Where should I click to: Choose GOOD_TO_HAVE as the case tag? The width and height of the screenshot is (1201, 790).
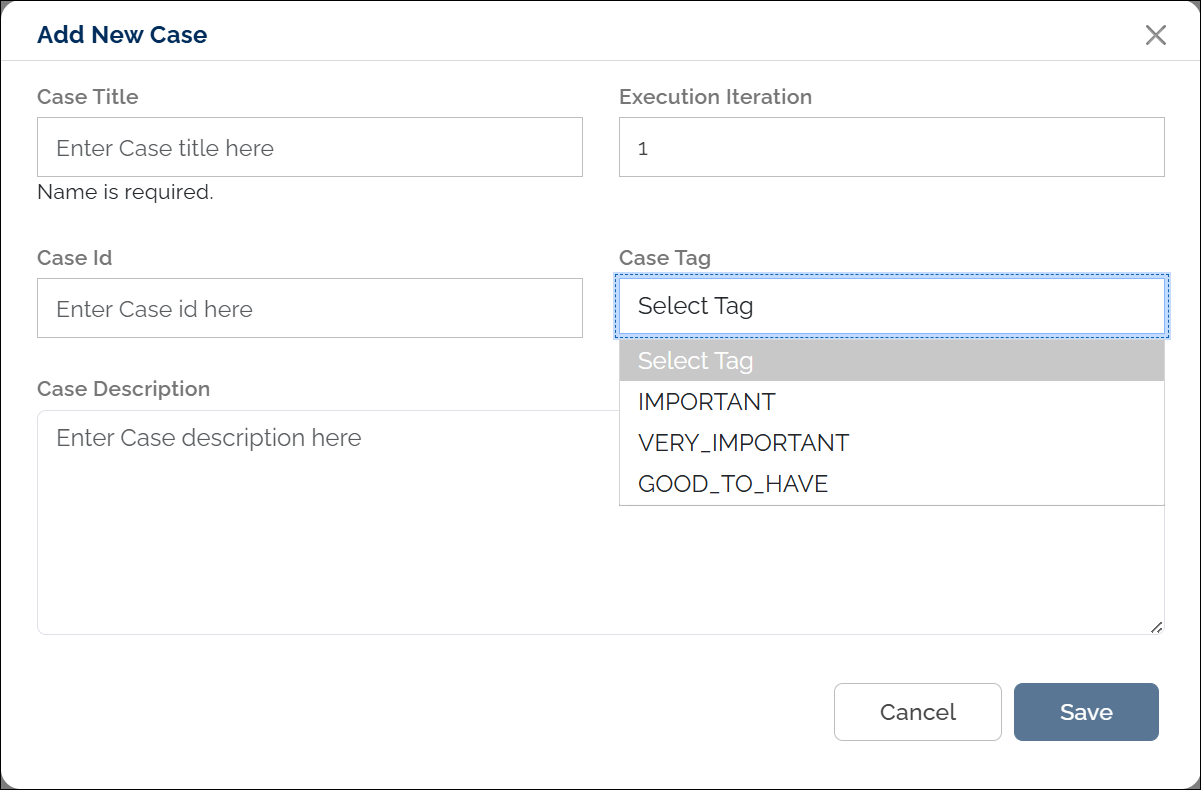pos(733,483)
